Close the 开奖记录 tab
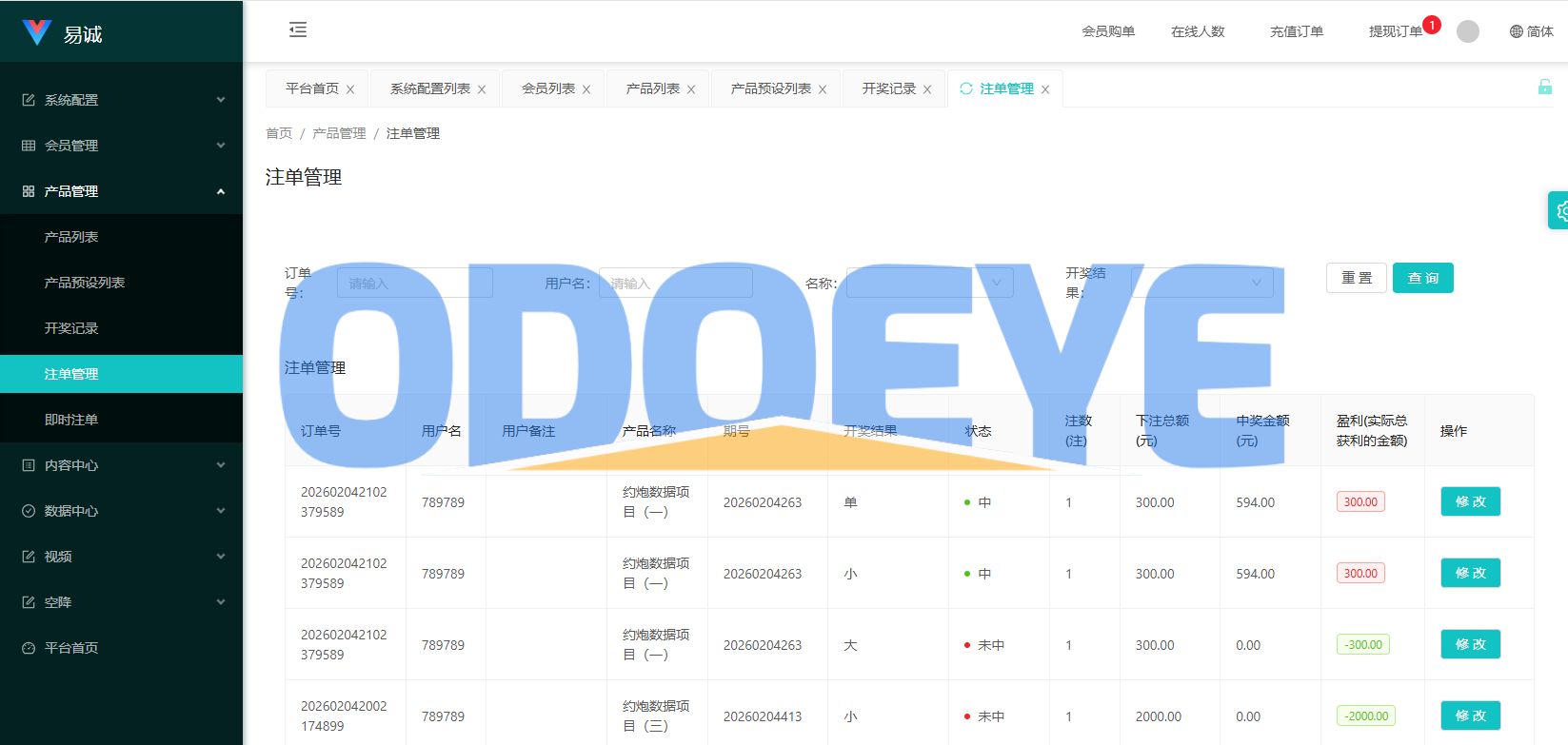This screenshot has width=1568, height=745. [x=927, y=89]
